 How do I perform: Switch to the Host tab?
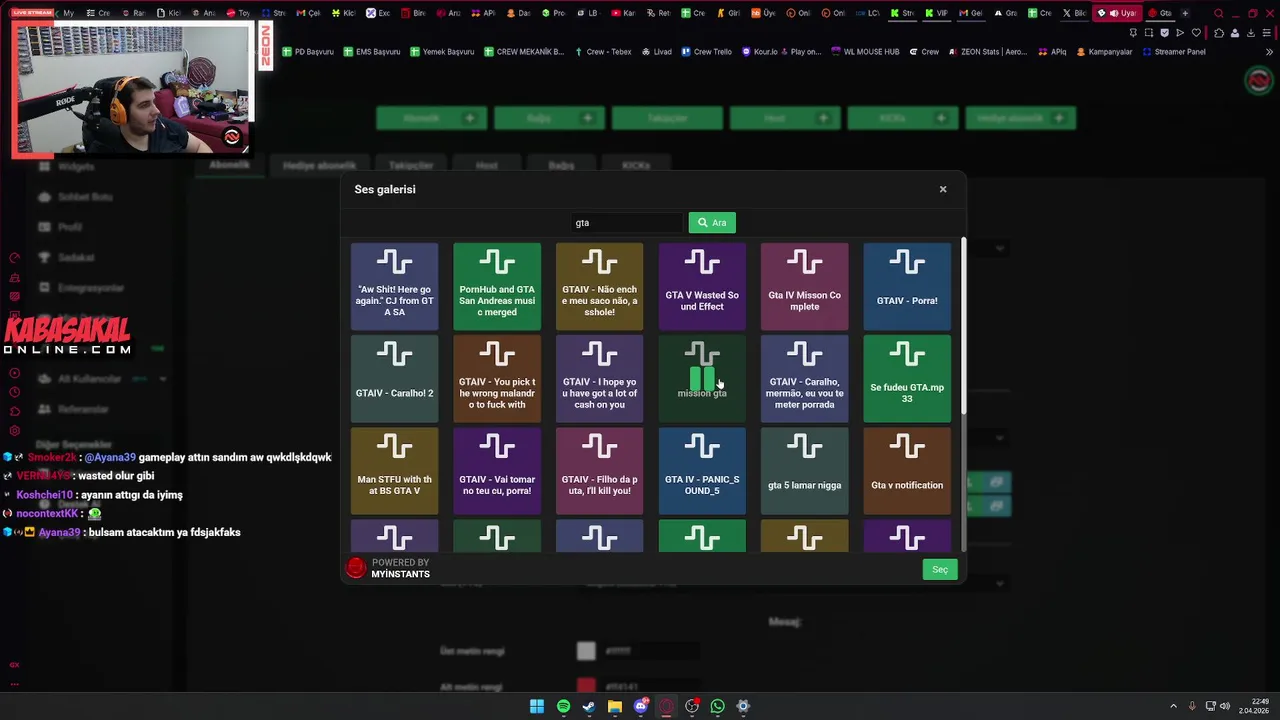tap(487, 166)
